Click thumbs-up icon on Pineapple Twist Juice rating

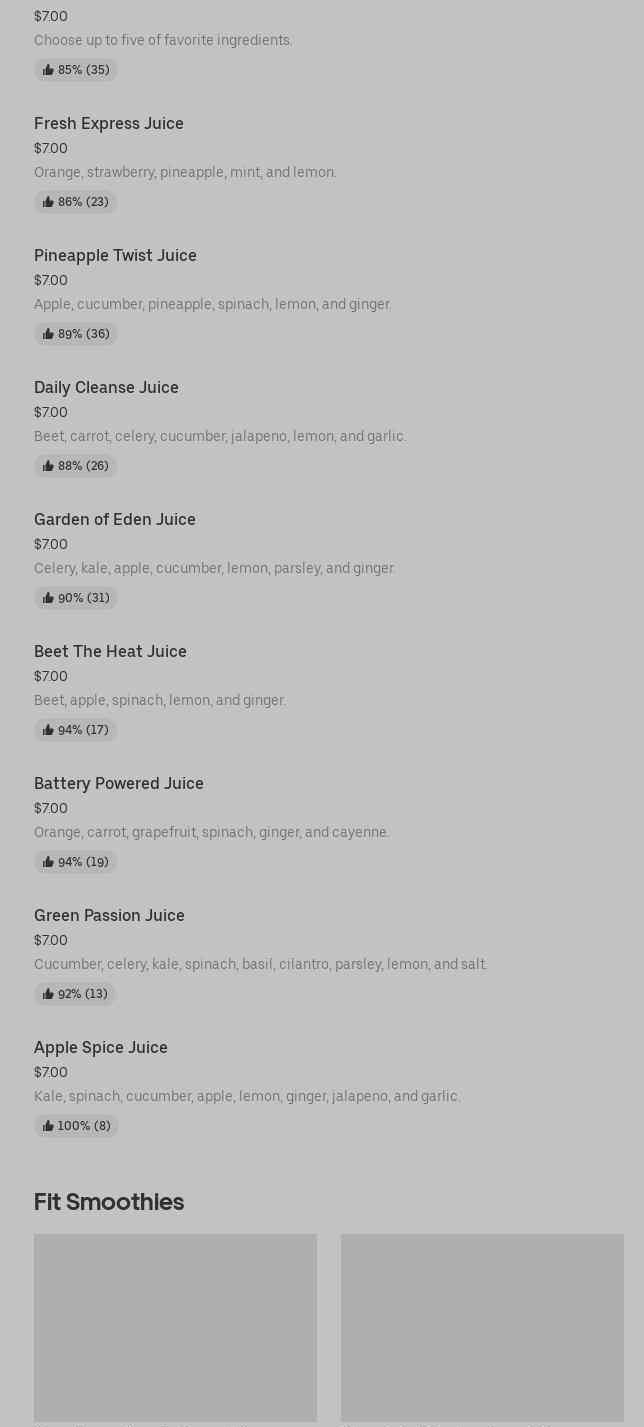point(48,334)
